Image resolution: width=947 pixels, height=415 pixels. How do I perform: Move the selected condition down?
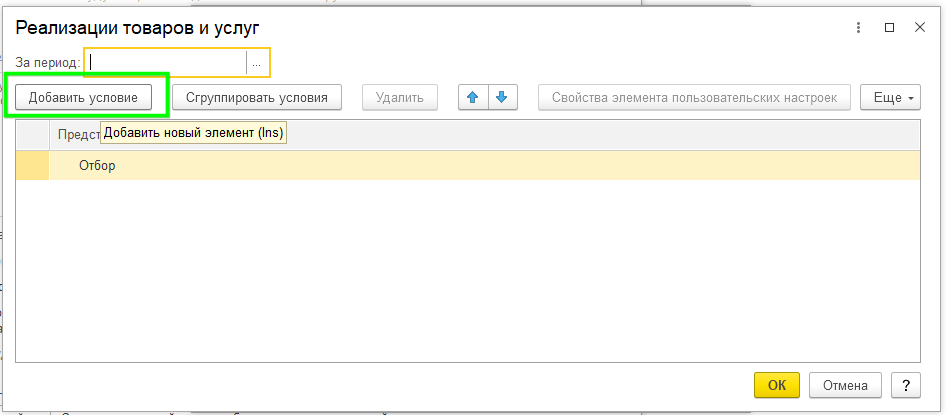point(501,97)
